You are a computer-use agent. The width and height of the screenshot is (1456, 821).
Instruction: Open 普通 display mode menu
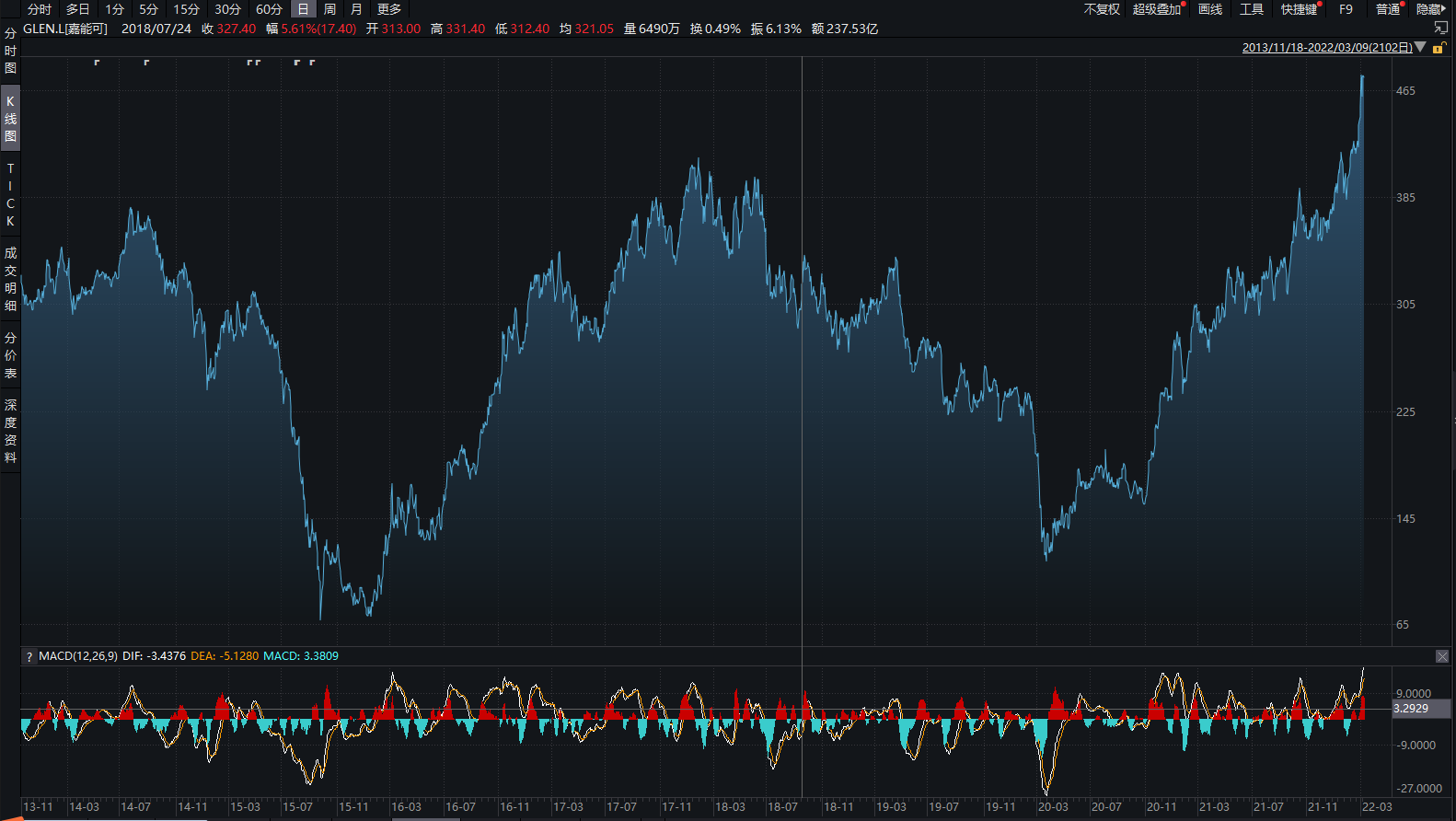1388,9
